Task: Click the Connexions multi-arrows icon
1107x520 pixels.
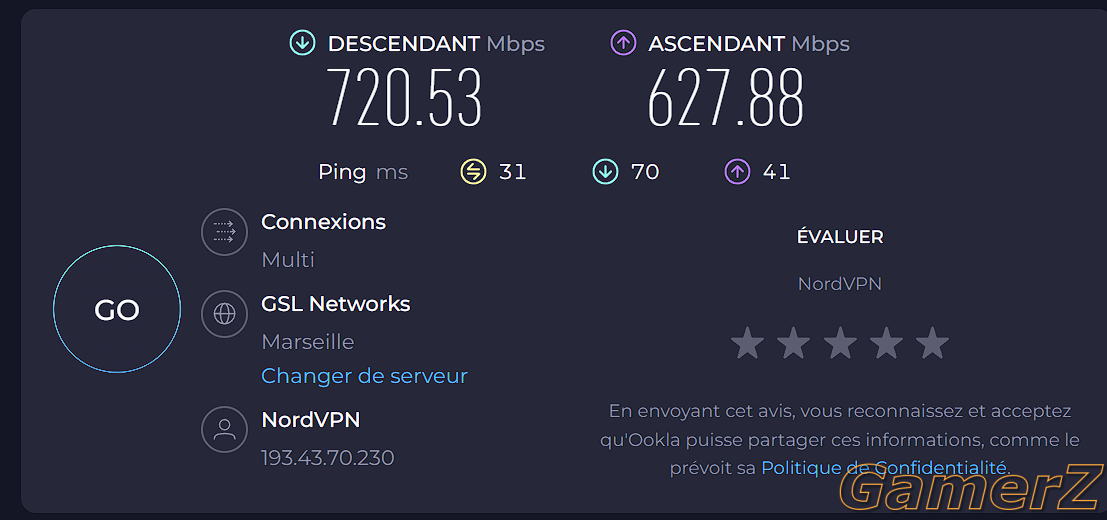Action: click(x=225, y=231)
